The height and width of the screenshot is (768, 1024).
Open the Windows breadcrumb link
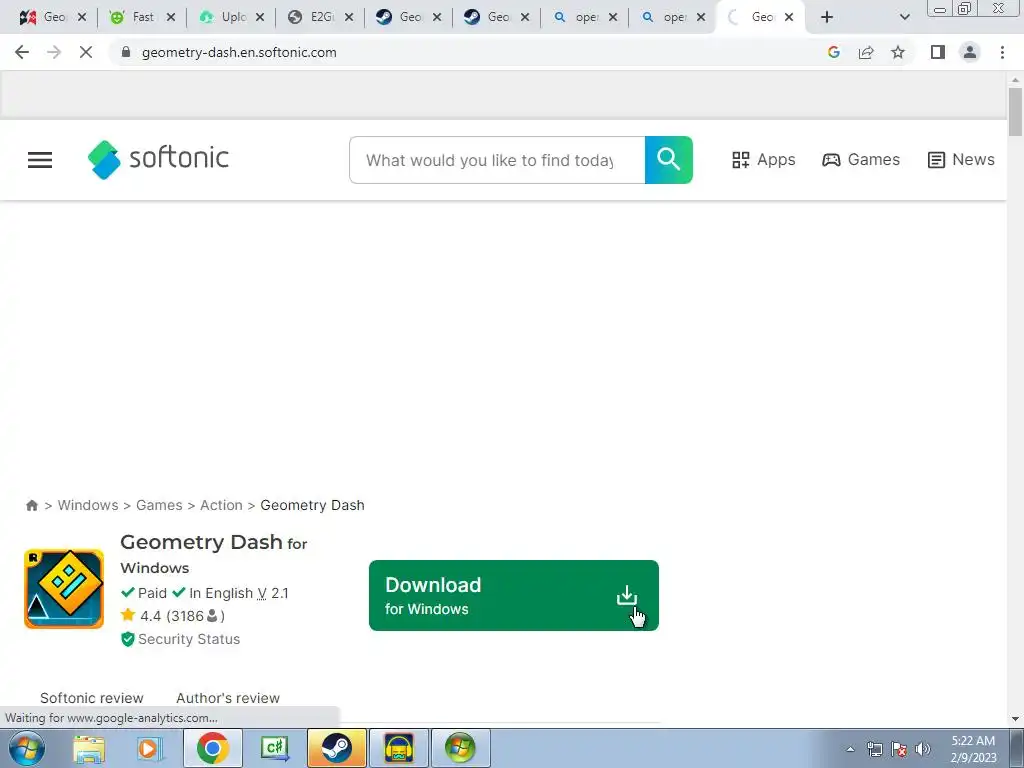[x=88, y=505]
